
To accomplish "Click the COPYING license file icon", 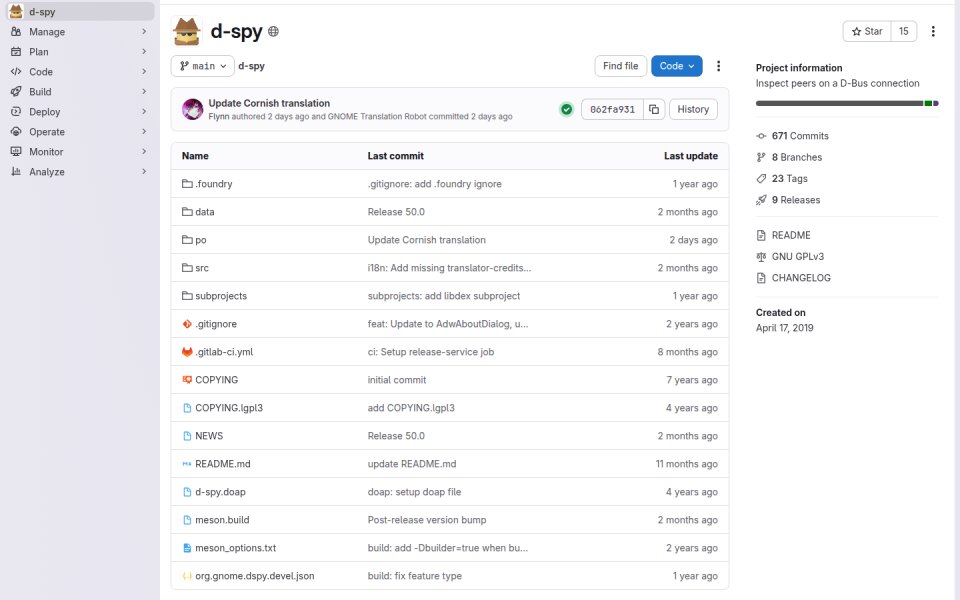I will click(x=187, y=380).
